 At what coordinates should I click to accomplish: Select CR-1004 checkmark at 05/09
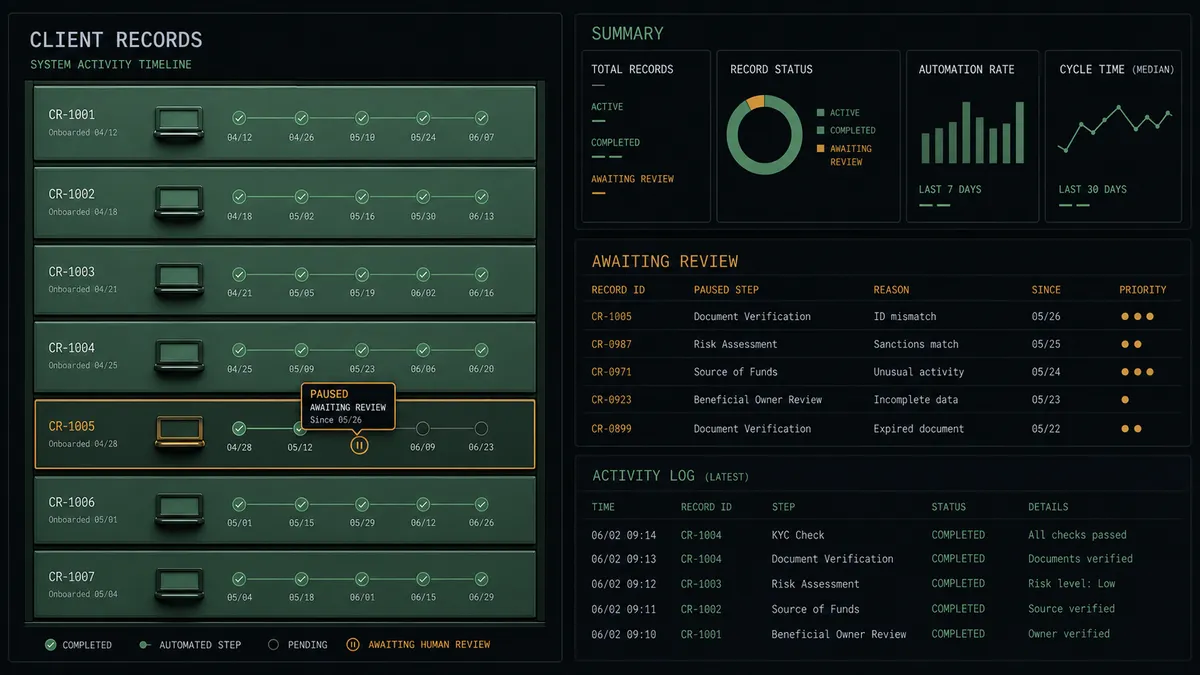[301, 350]
